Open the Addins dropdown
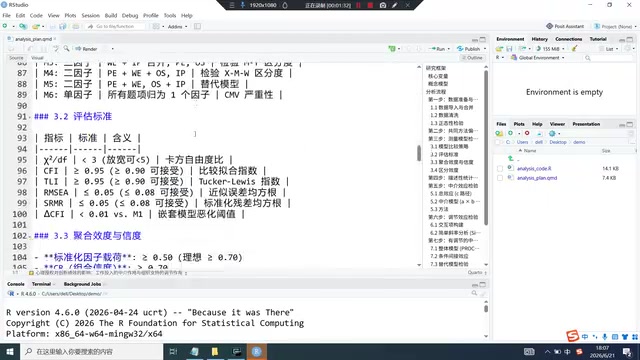 pyautogui.click(x=177, y=26)
